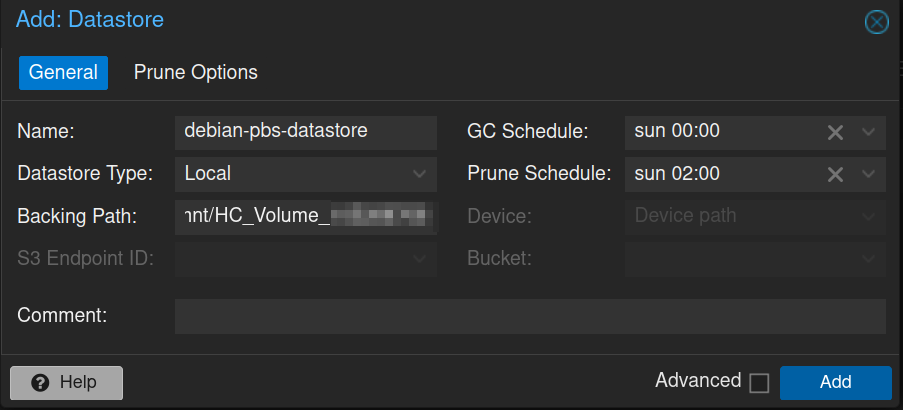The width and height of the screenshot is (903, 410).
Task: Select the General tab
Action: click(x=63, y=72)
